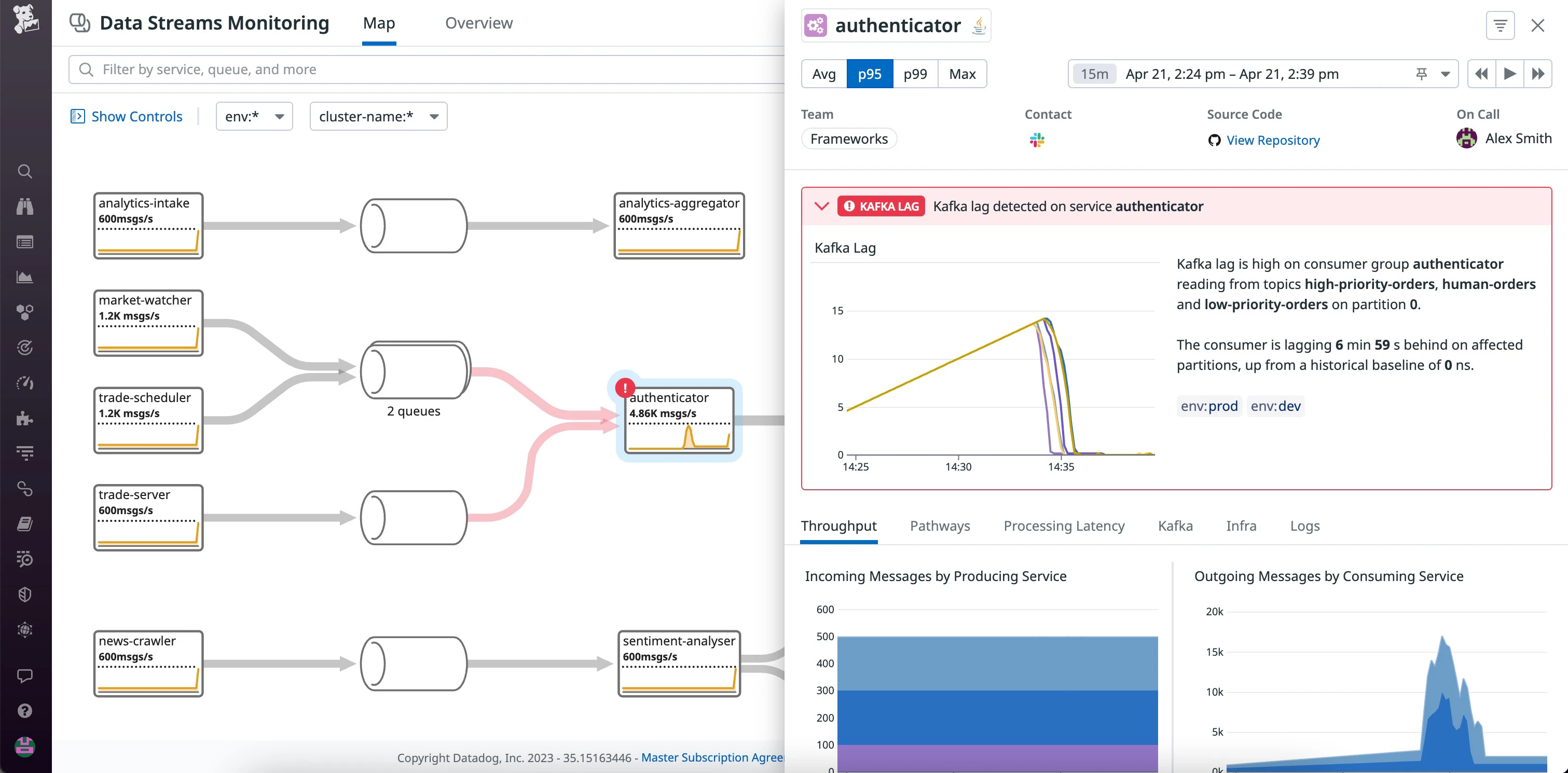Open the area chart metrics icon

[25, 278]
